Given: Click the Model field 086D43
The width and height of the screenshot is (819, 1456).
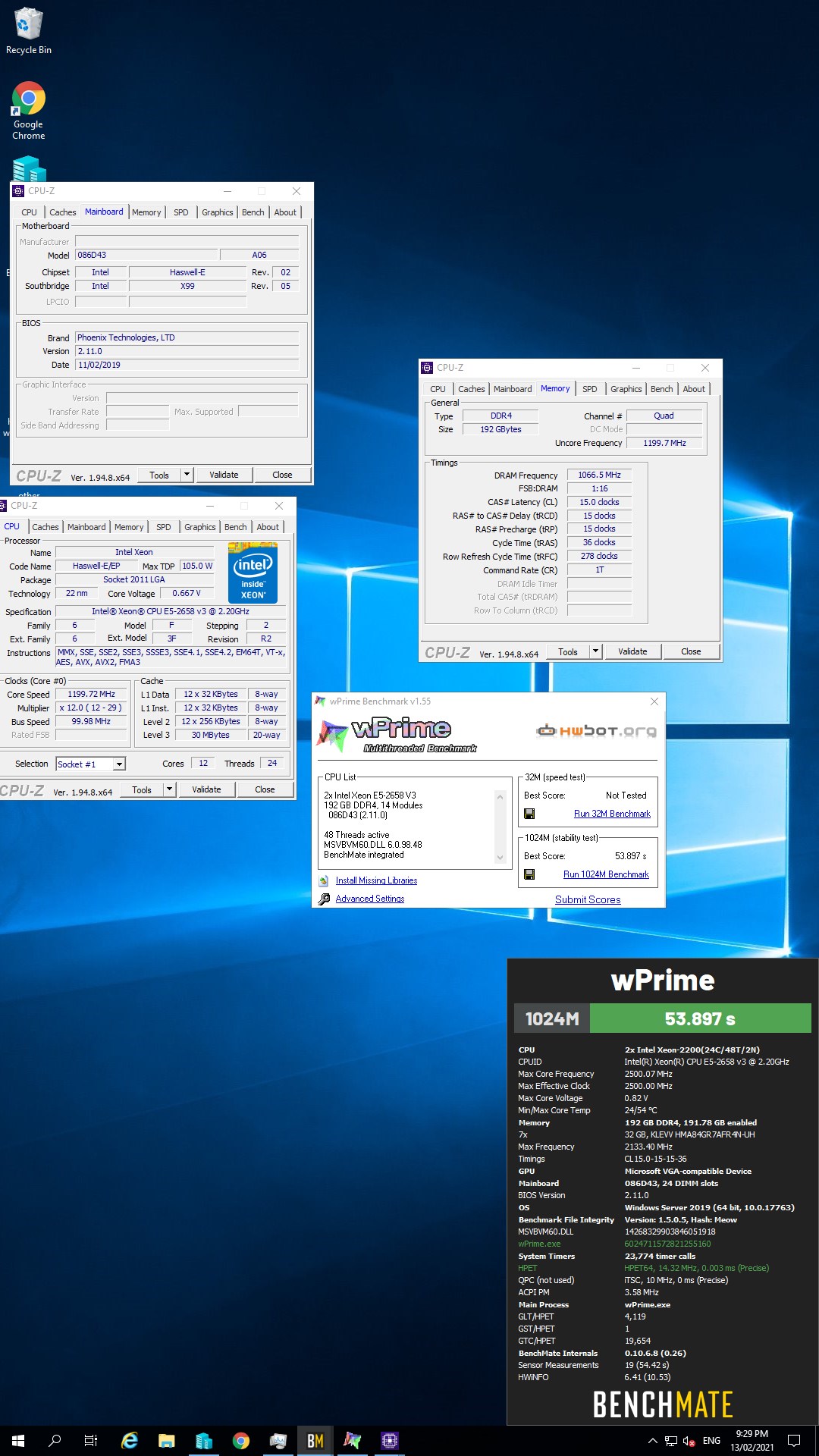Looking at the screenshot, I should pos(146,255).
